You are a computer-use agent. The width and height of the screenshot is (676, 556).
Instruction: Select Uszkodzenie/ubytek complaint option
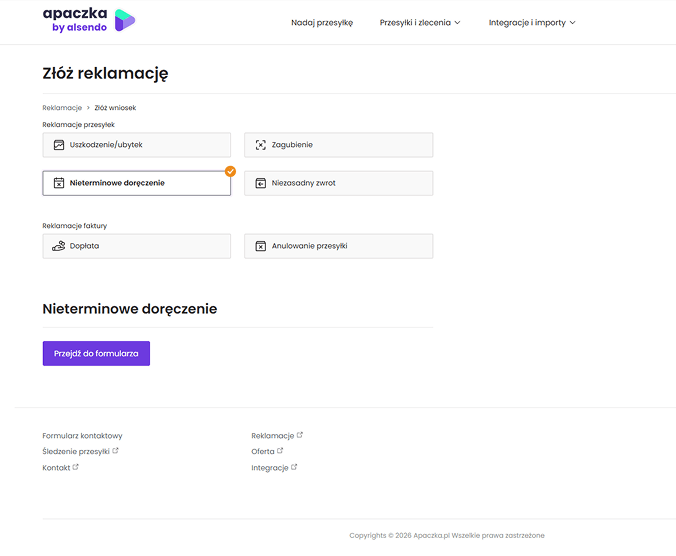tap(137, 145)
